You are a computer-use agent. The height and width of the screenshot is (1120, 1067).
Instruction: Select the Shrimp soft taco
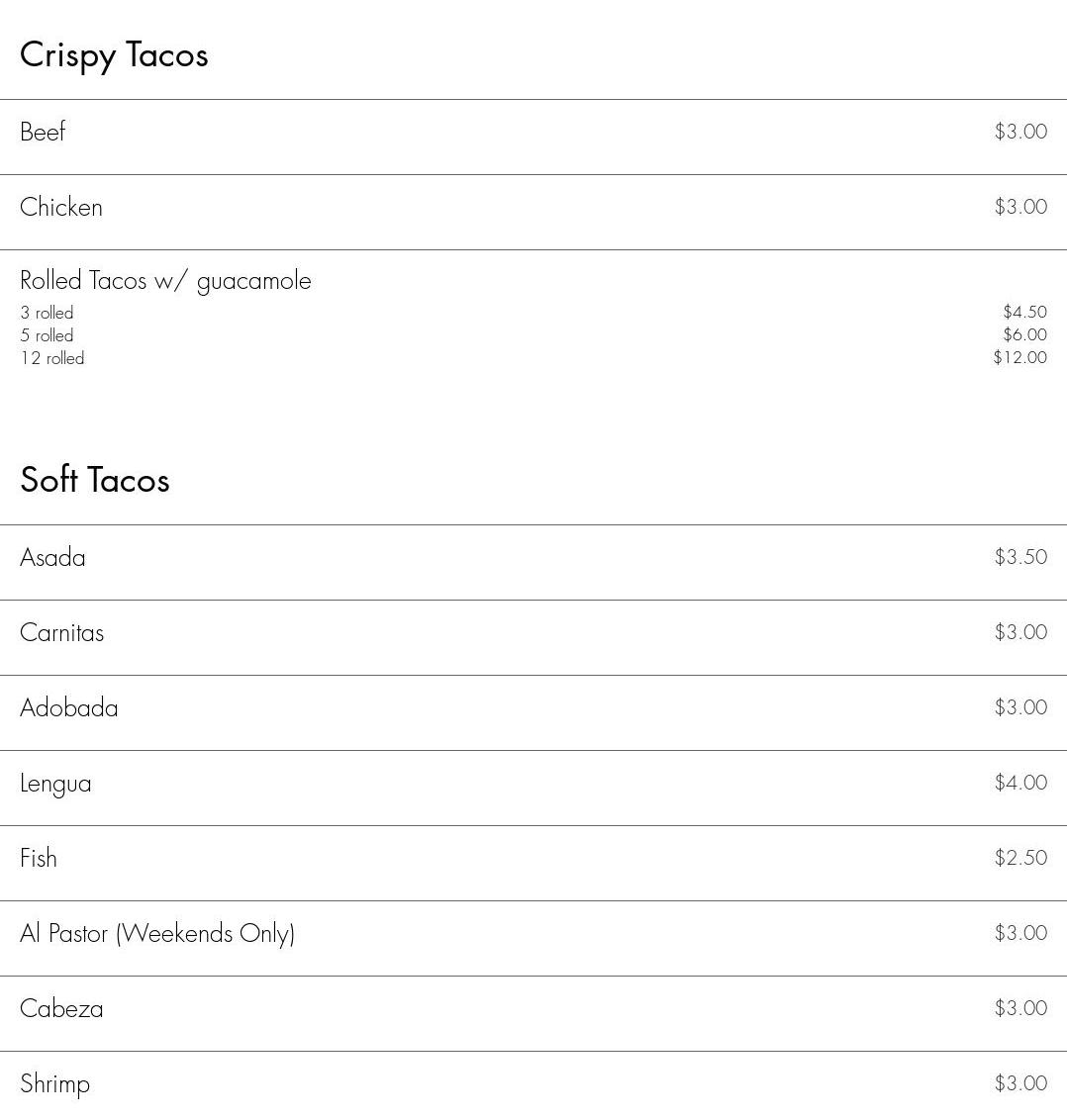54,1083
